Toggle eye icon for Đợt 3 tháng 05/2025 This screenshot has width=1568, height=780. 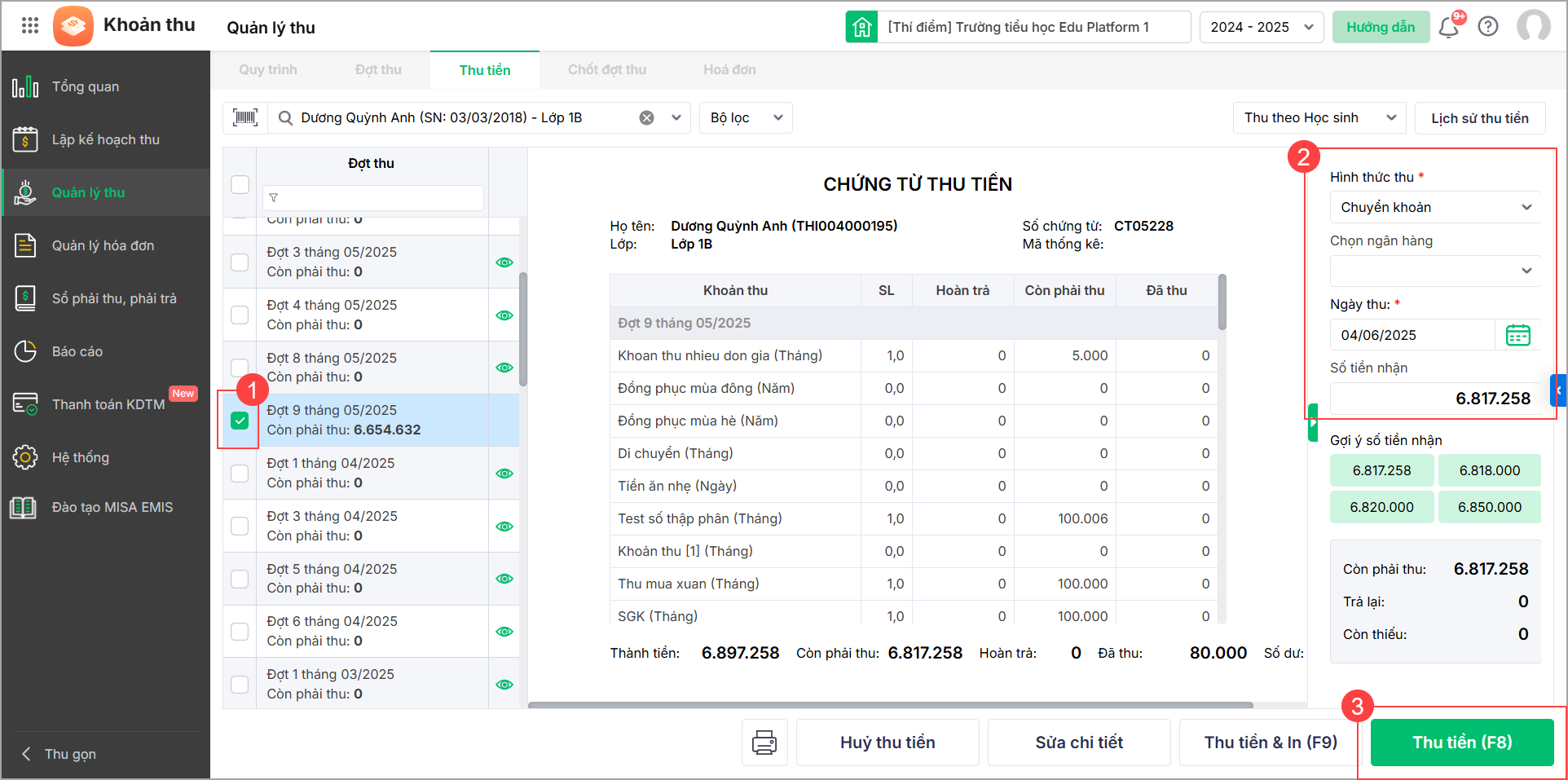pyautogui.click(x=504, y=262)
